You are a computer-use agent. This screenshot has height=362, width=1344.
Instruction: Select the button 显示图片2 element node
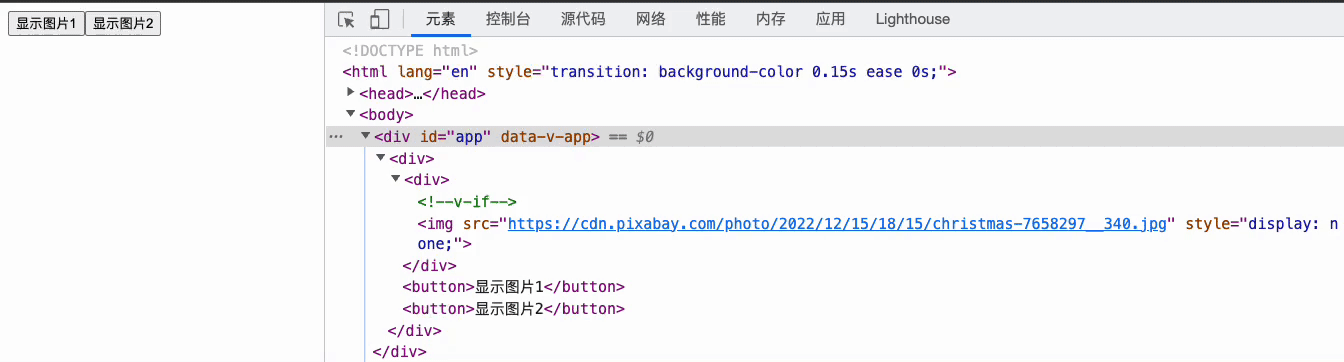pyautogui.click(x=513, y=309)
